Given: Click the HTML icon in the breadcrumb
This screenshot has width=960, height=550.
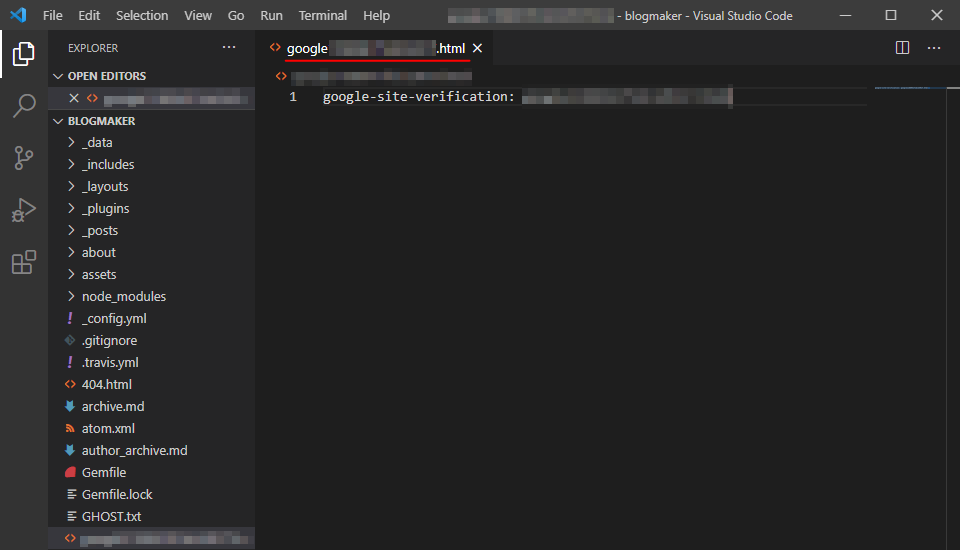Looking at the screenshot, I should (281, 76).
